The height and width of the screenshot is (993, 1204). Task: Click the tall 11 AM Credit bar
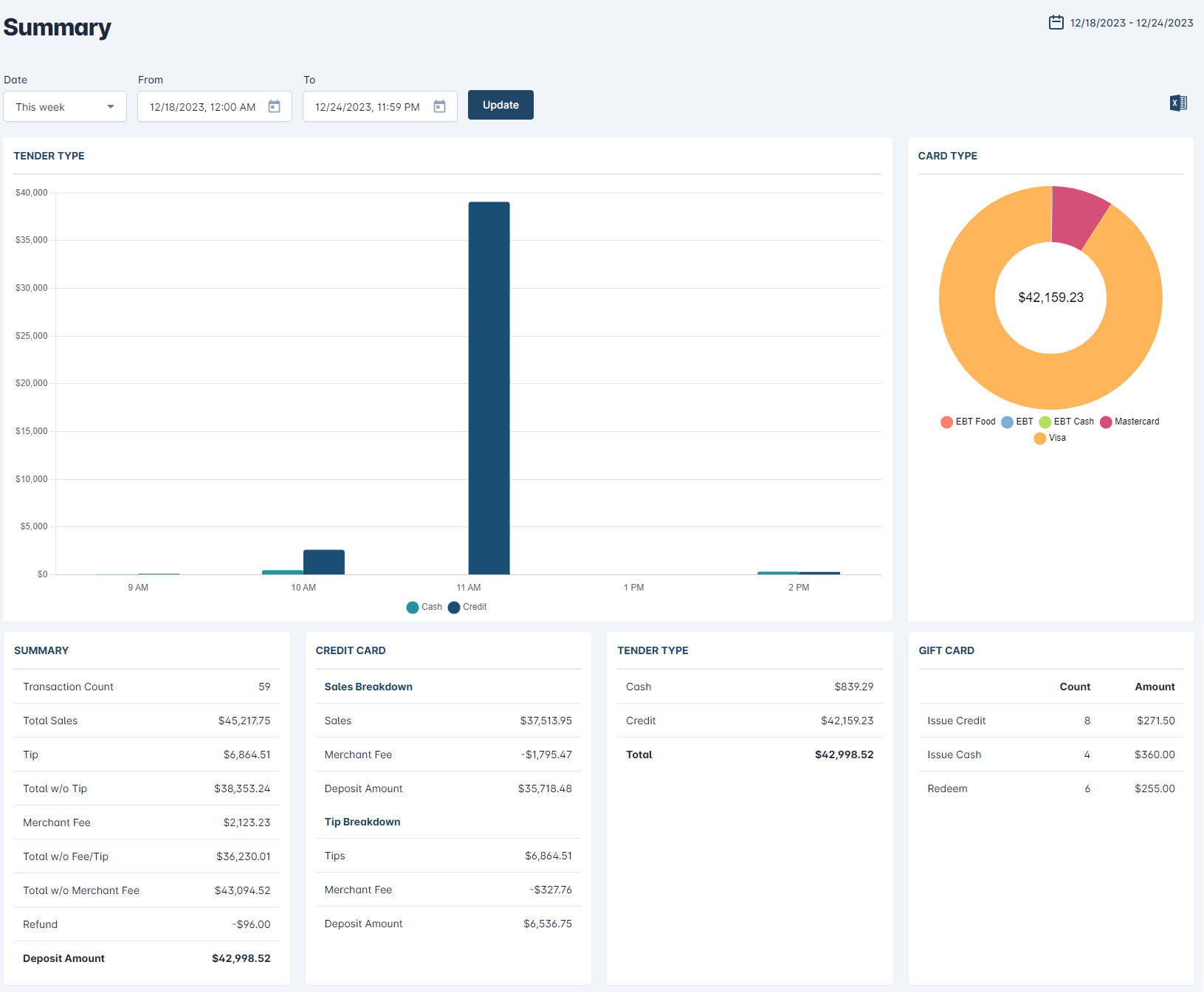click(x=489, y=388)
